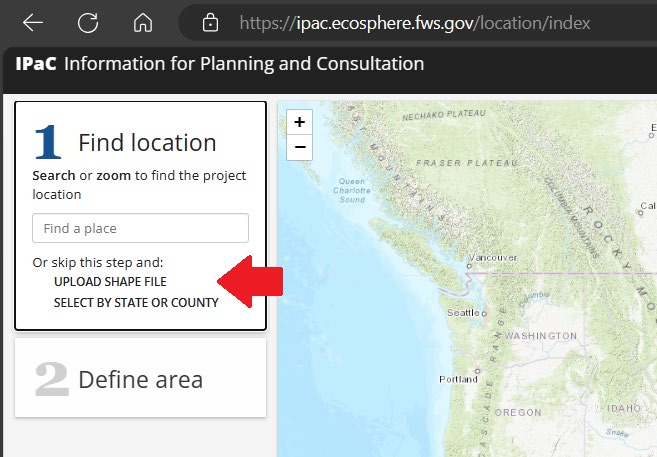Click Seattle on the map
Image resolution: width=657 pixels, height=457 pixels.
pos(465,313)
